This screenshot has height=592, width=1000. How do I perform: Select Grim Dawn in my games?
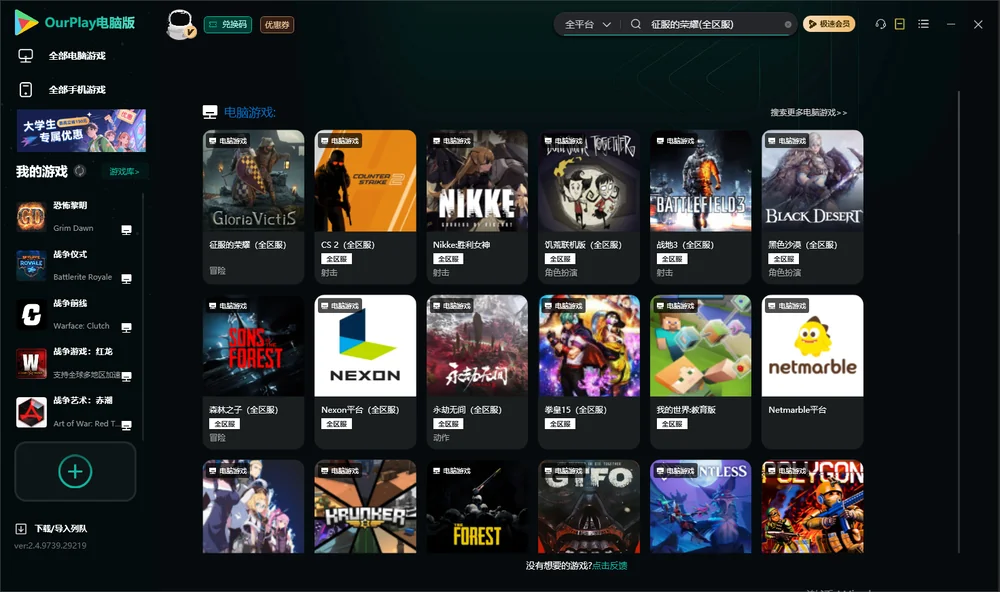coord(77,217)
